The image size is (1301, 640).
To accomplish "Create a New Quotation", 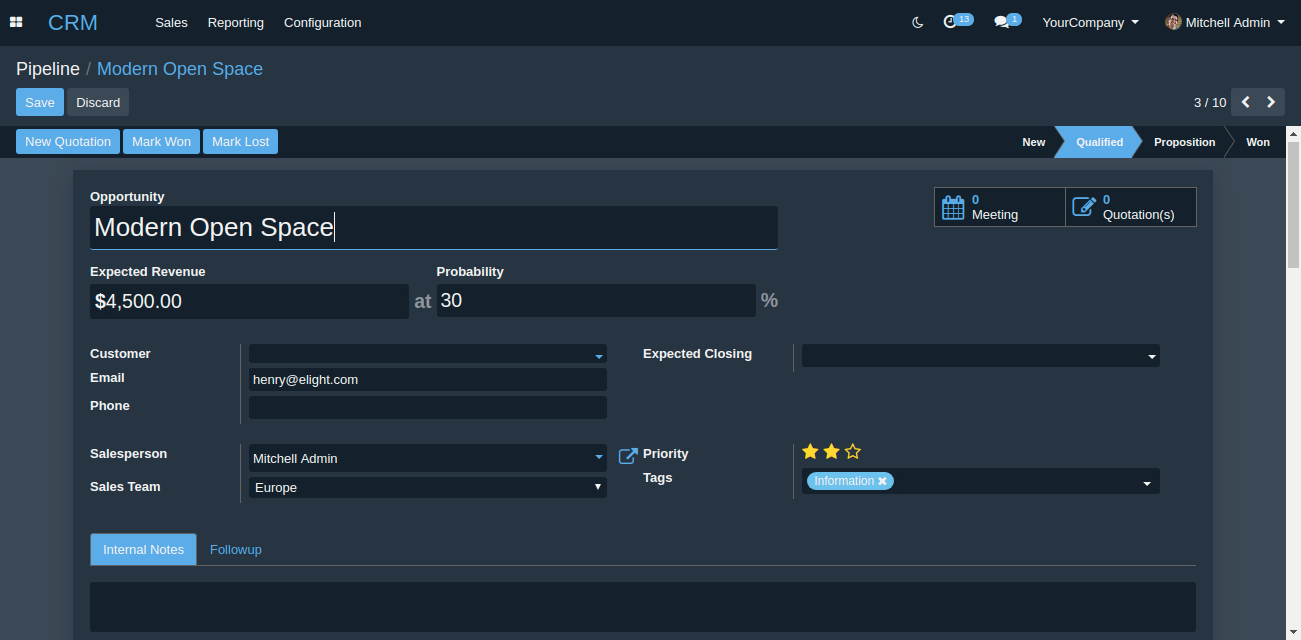I will click(x=68, y=142).
